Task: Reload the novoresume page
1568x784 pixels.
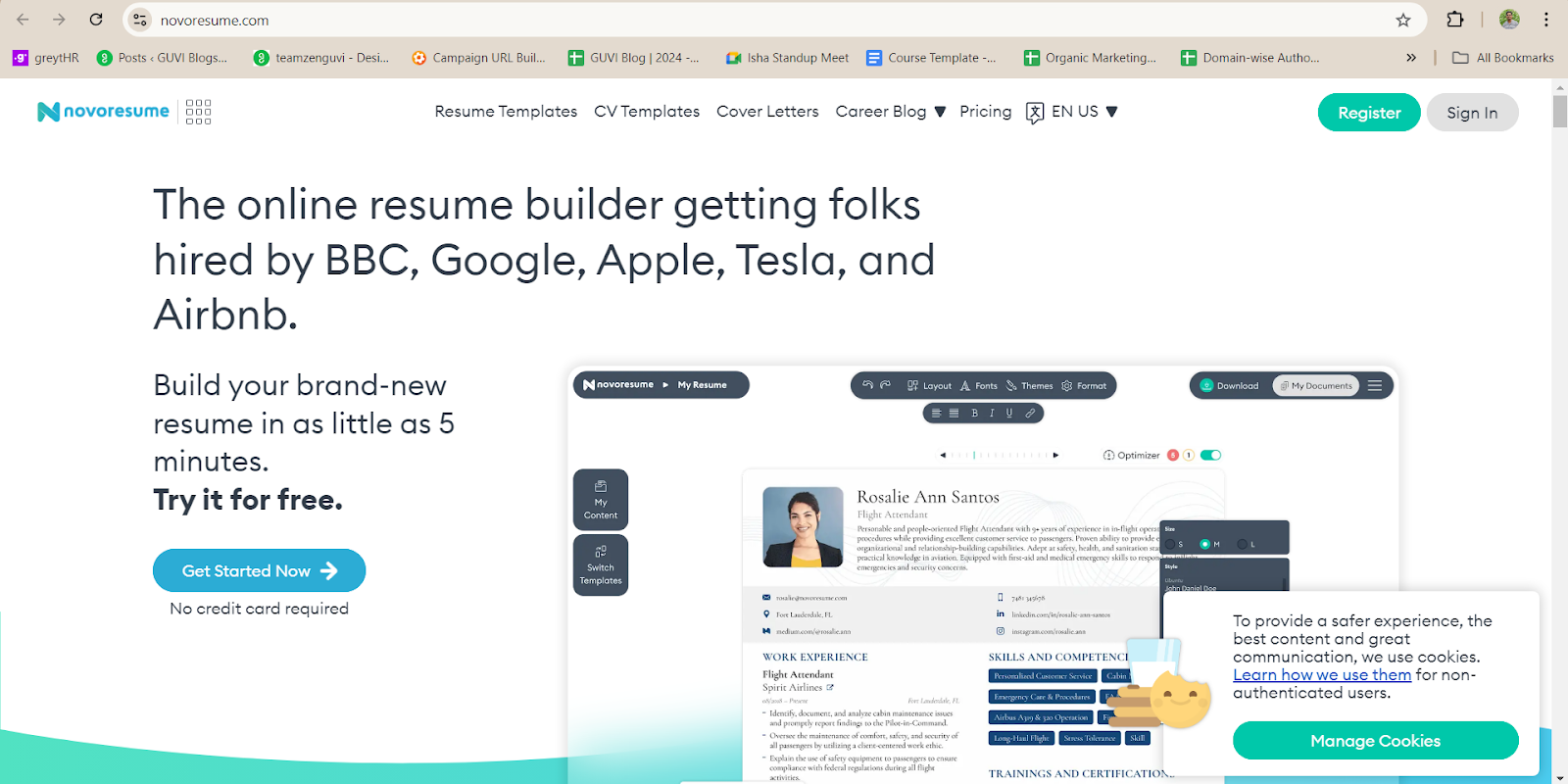Action: coord(96,20)
